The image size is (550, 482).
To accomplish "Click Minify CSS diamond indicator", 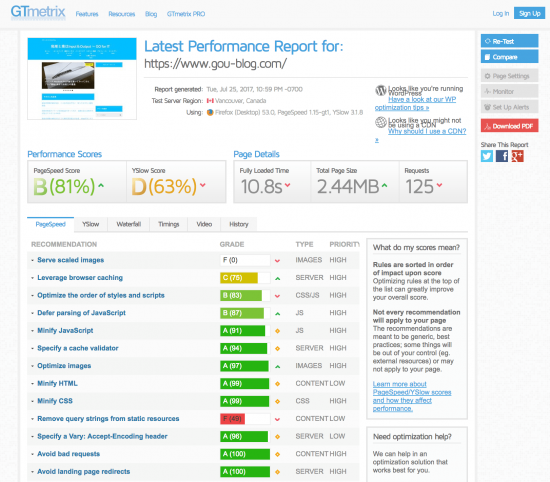I will click(277, 401).
